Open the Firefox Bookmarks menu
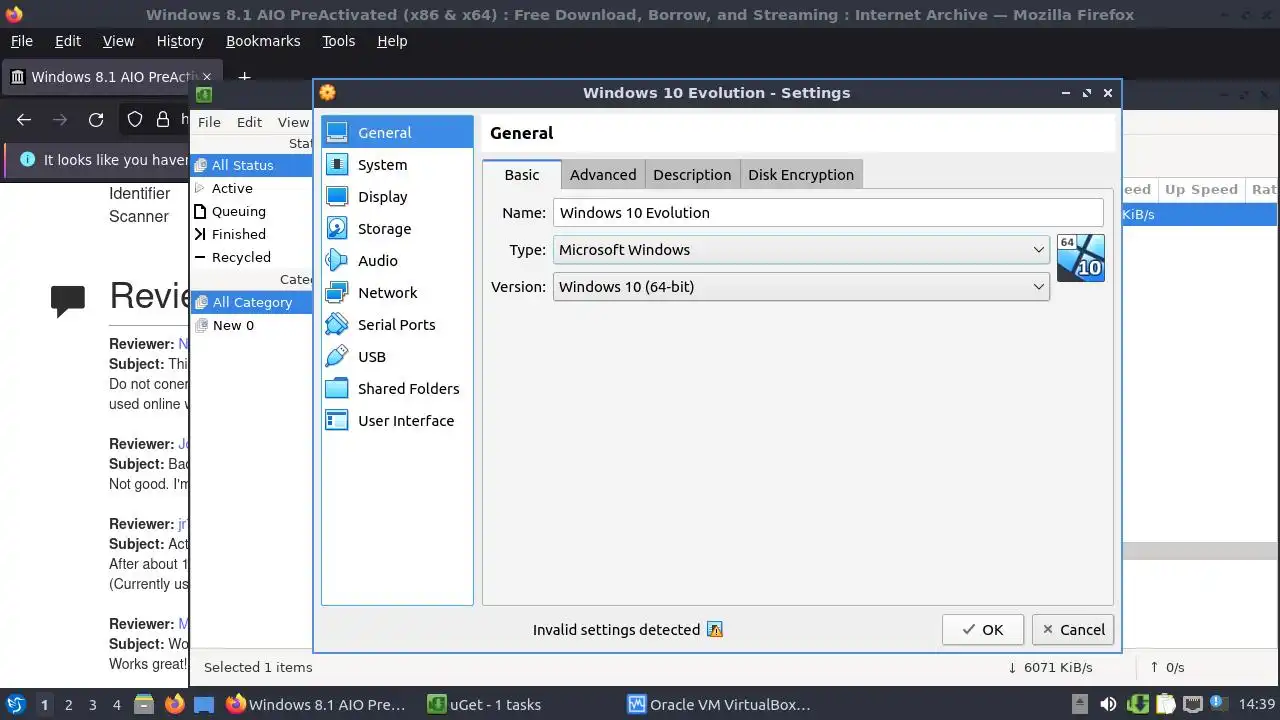This screenshot has height=720, width=1280. point(263,41)
